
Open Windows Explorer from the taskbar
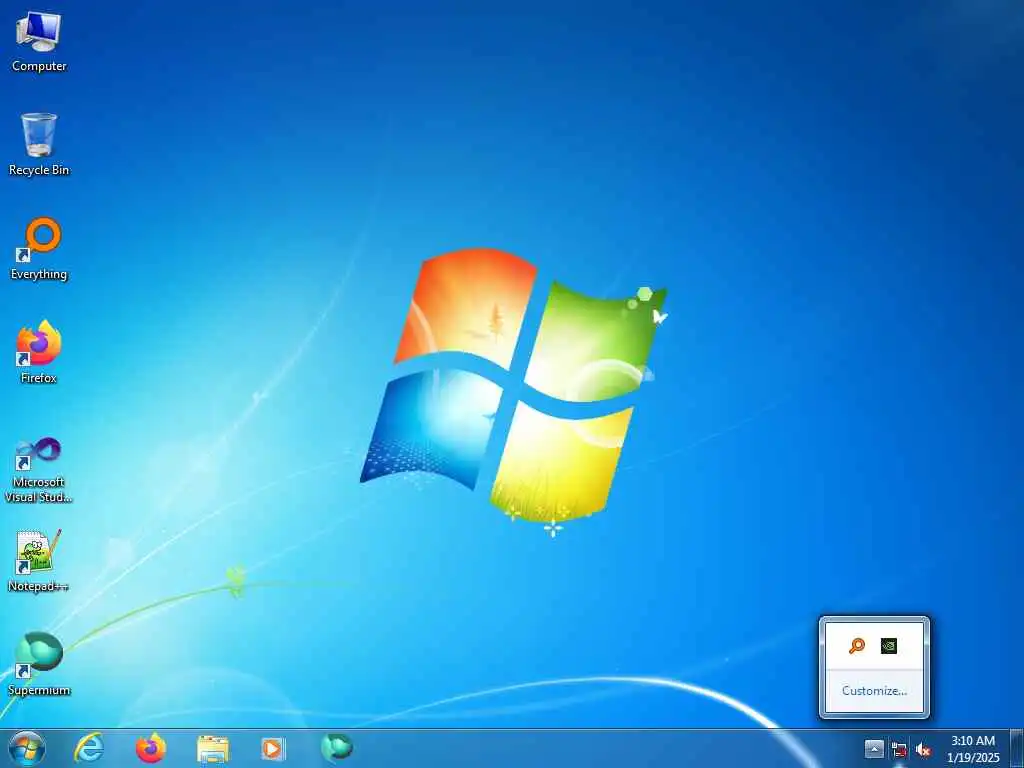click(x=213, y=748)
